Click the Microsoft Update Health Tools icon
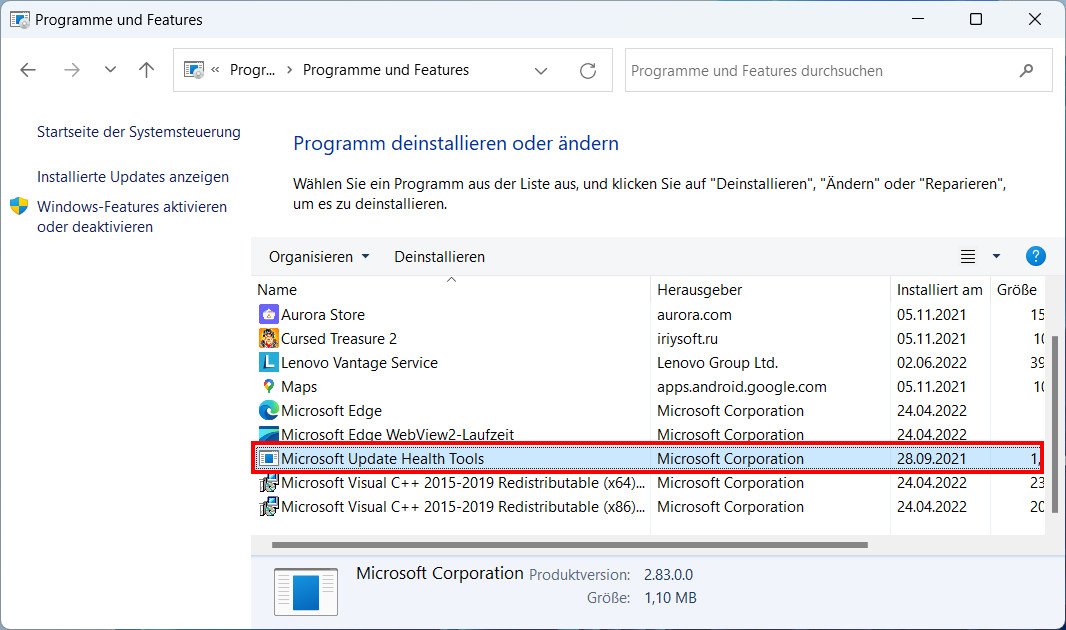1066x630 pixels. [x=269, y=459]
